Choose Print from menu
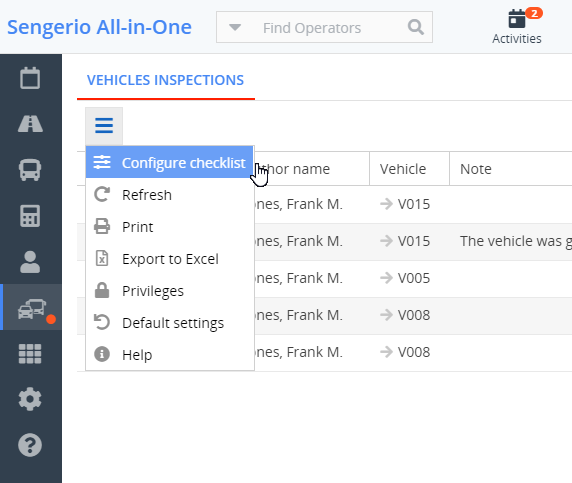572x483 pixels. [x=170, y=227]
